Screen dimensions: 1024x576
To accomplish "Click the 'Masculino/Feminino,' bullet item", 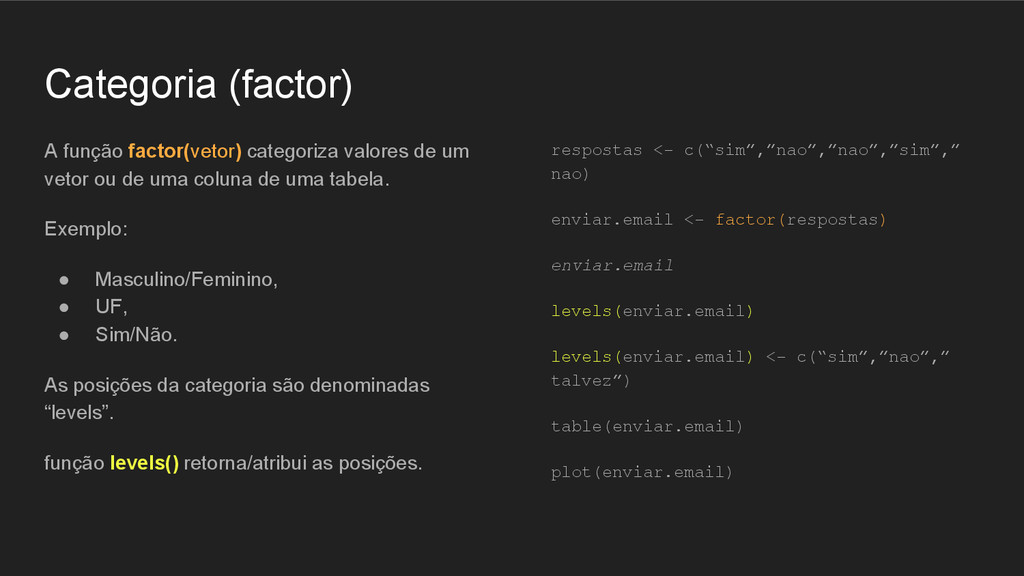I will [x=186, y=280].
